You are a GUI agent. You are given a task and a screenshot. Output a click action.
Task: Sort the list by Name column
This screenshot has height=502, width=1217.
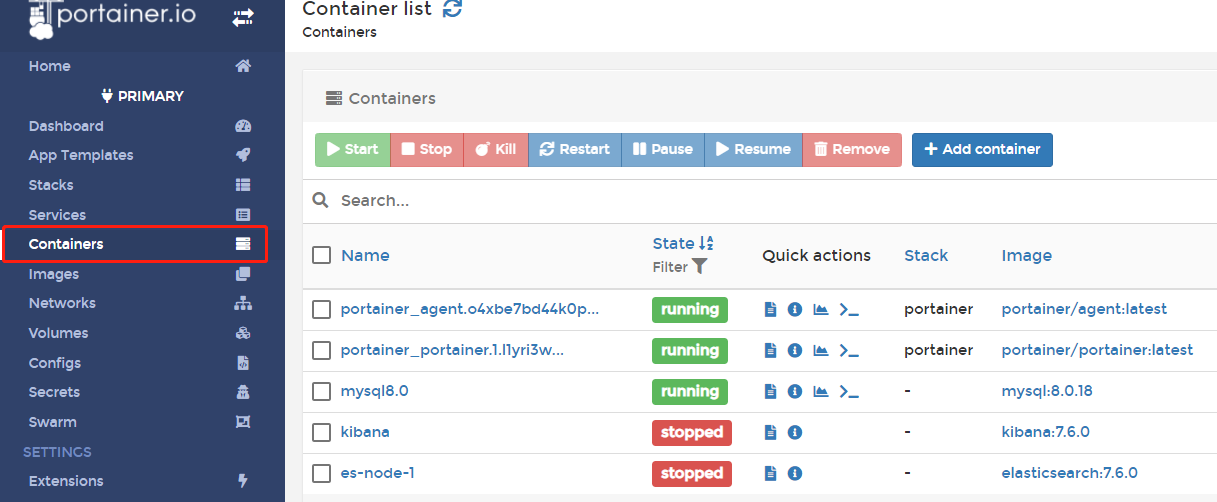pos(365,255)
